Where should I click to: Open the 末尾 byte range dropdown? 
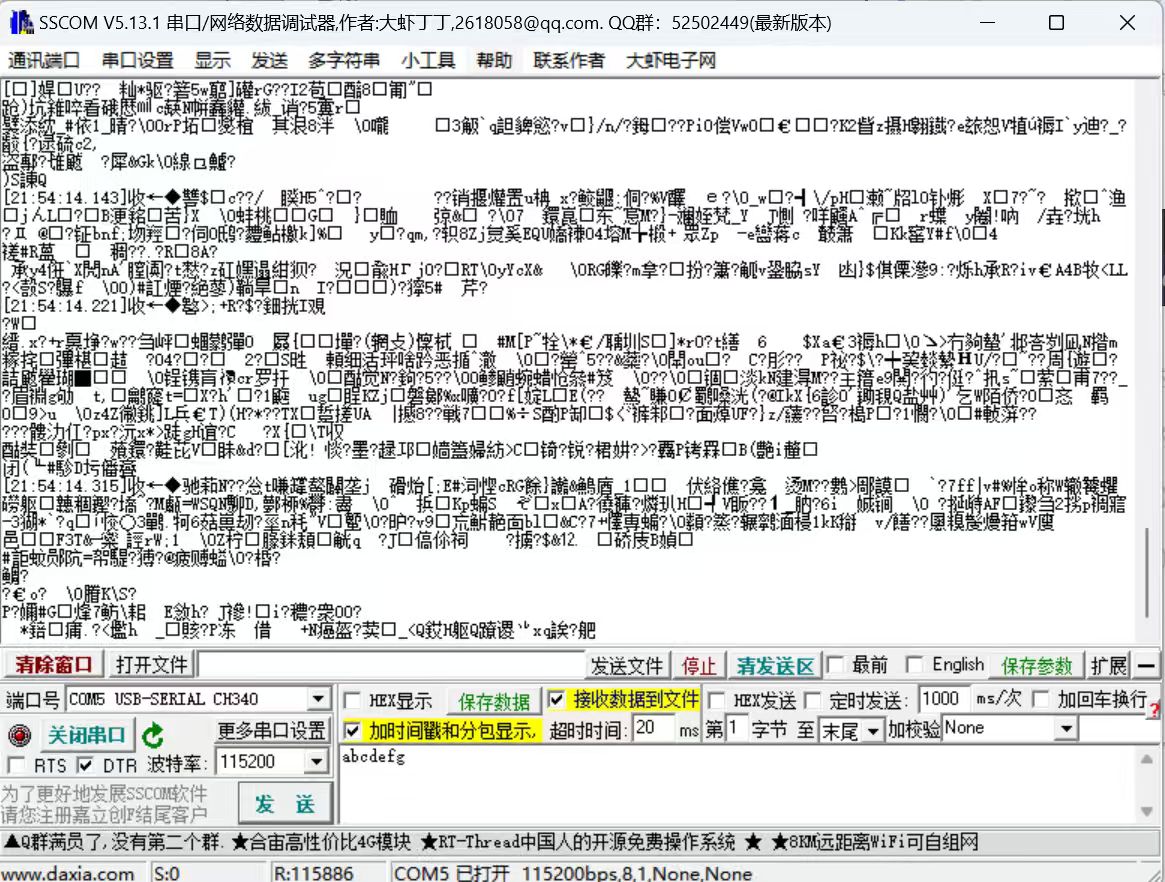(x=874, y=731)
